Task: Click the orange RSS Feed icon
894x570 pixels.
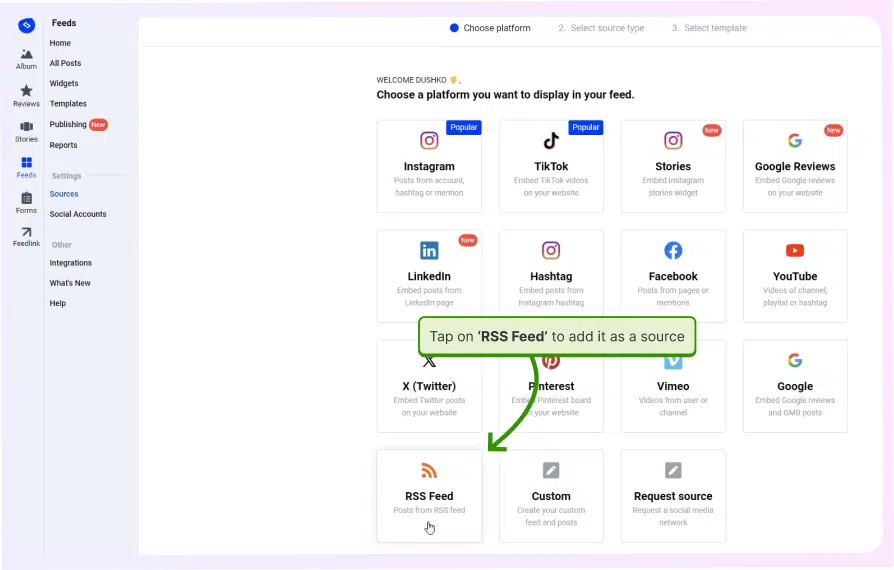Action: click(x=429, y=470)
